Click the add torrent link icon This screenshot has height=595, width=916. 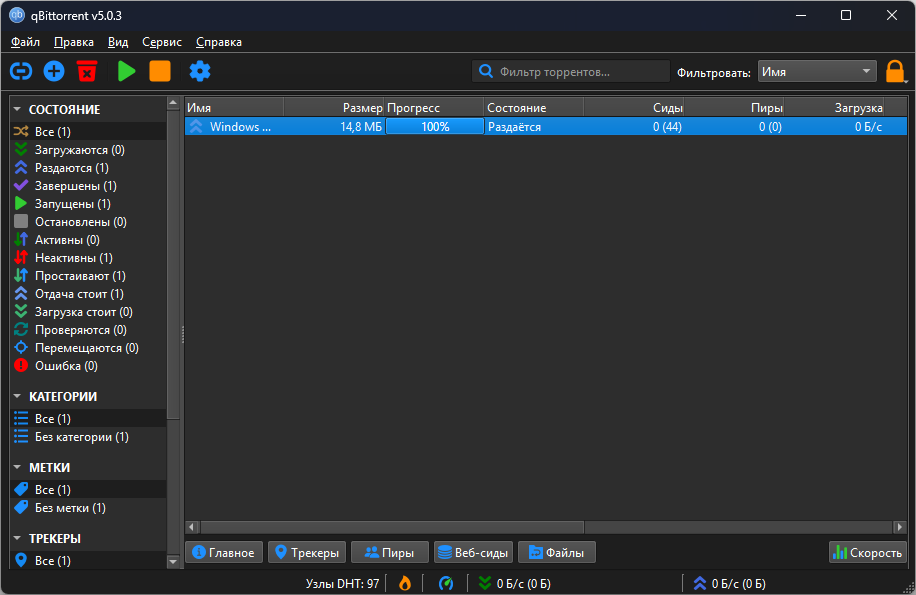coord(21,71)
